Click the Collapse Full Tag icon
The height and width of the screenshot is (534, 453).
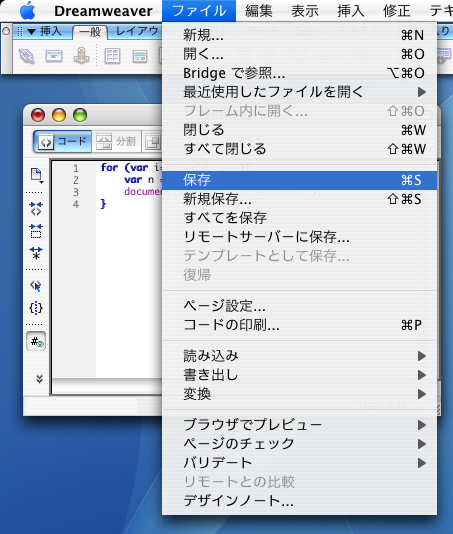point(36,209)
